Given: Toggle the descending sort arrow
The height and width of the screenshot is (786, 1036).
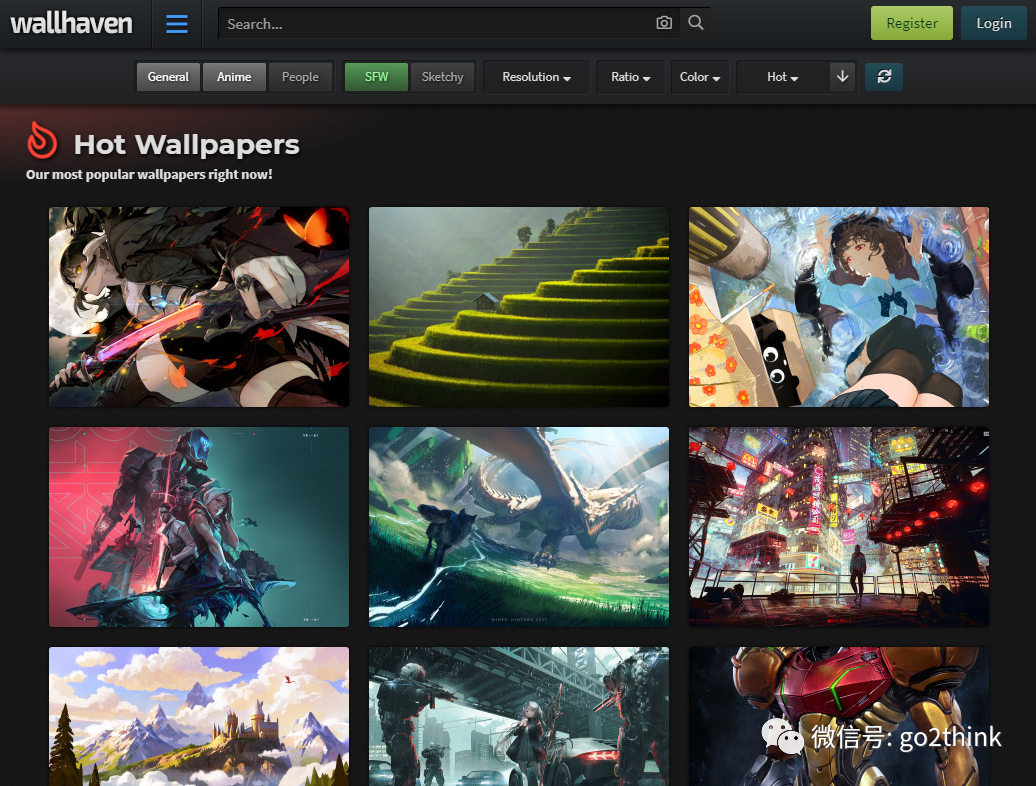Looking at the screenshot, I should click(842, 77).
